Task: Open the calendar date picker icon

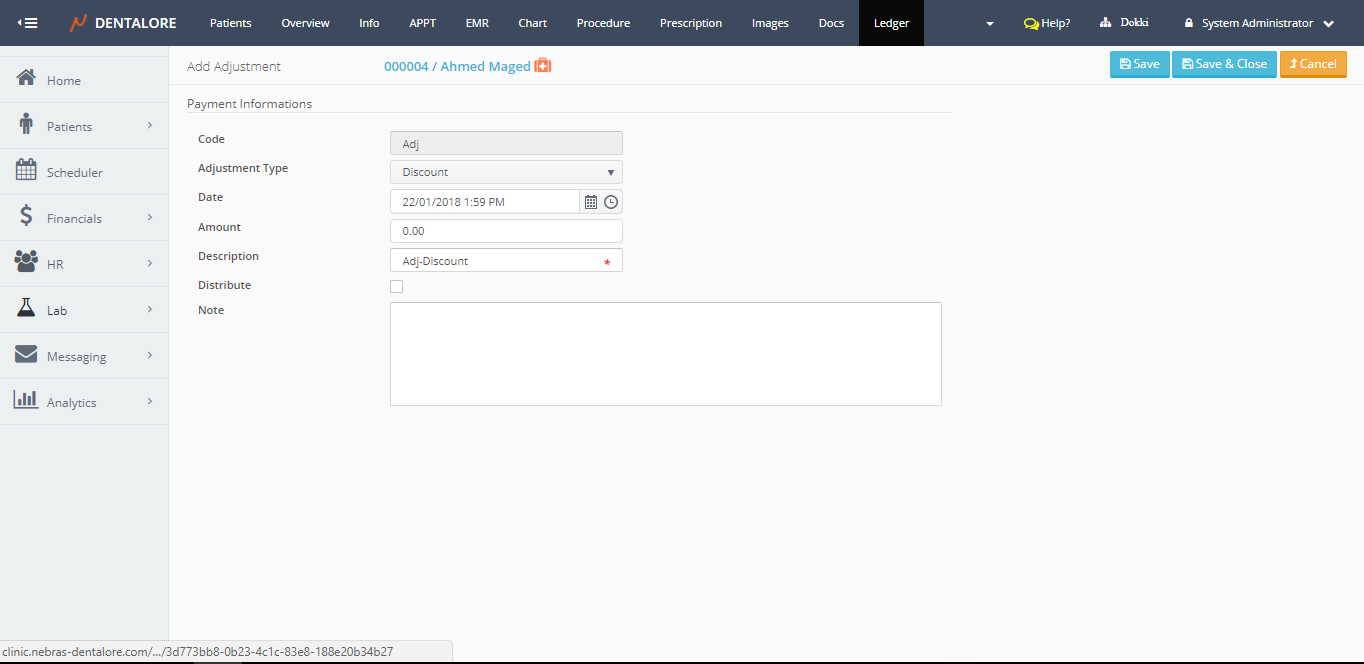Action: click(x=591, y=202)
